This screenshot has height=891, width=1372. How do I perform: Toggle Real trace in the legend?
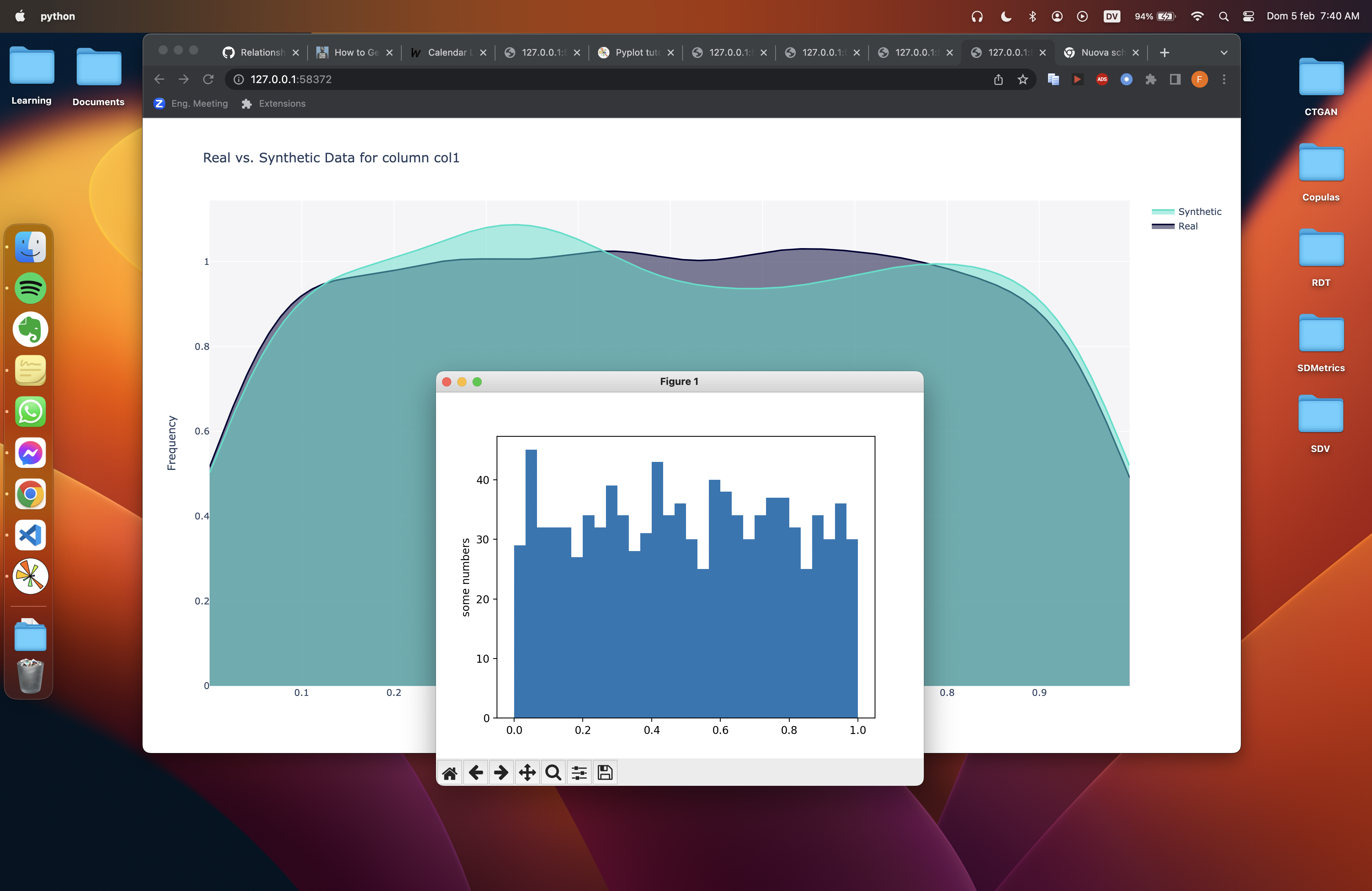(1187, 226)
